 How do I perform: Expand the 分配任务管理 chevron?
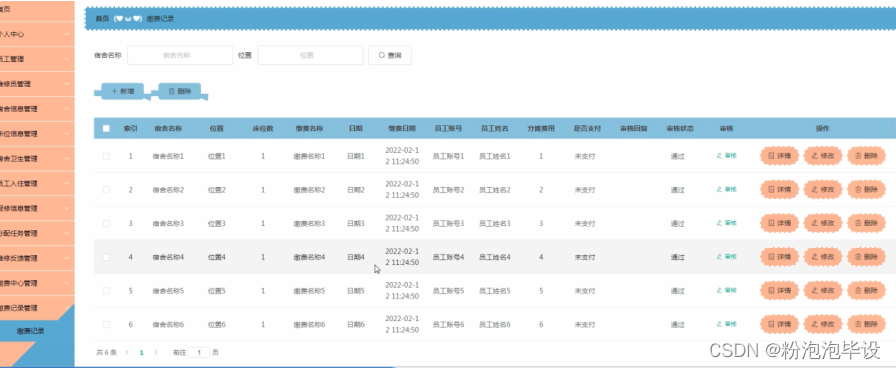tap(67, 233)
